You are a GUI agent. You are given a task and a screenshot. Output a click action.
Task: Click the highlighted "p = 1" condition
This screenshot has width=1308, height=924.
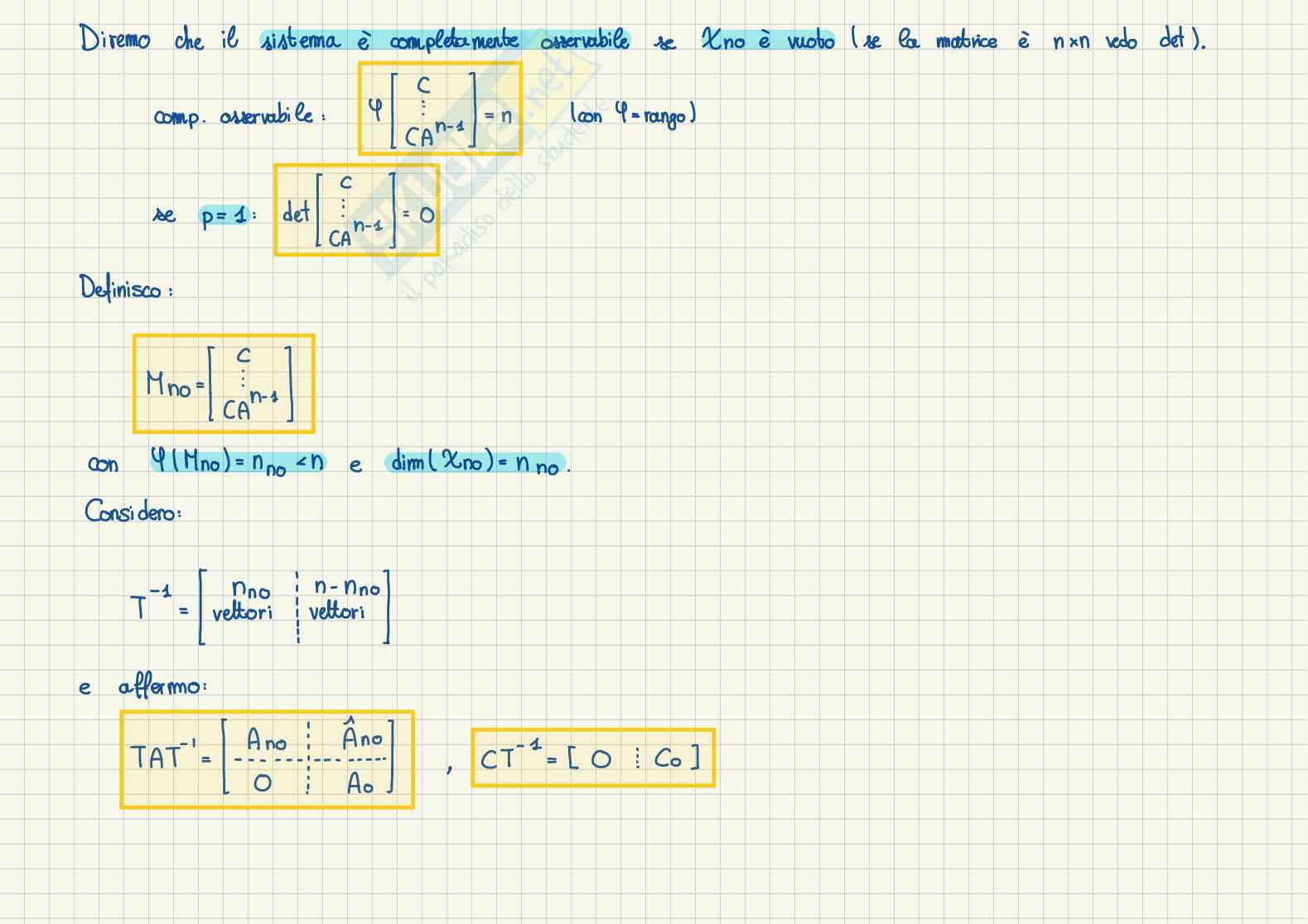click(224, 216)
